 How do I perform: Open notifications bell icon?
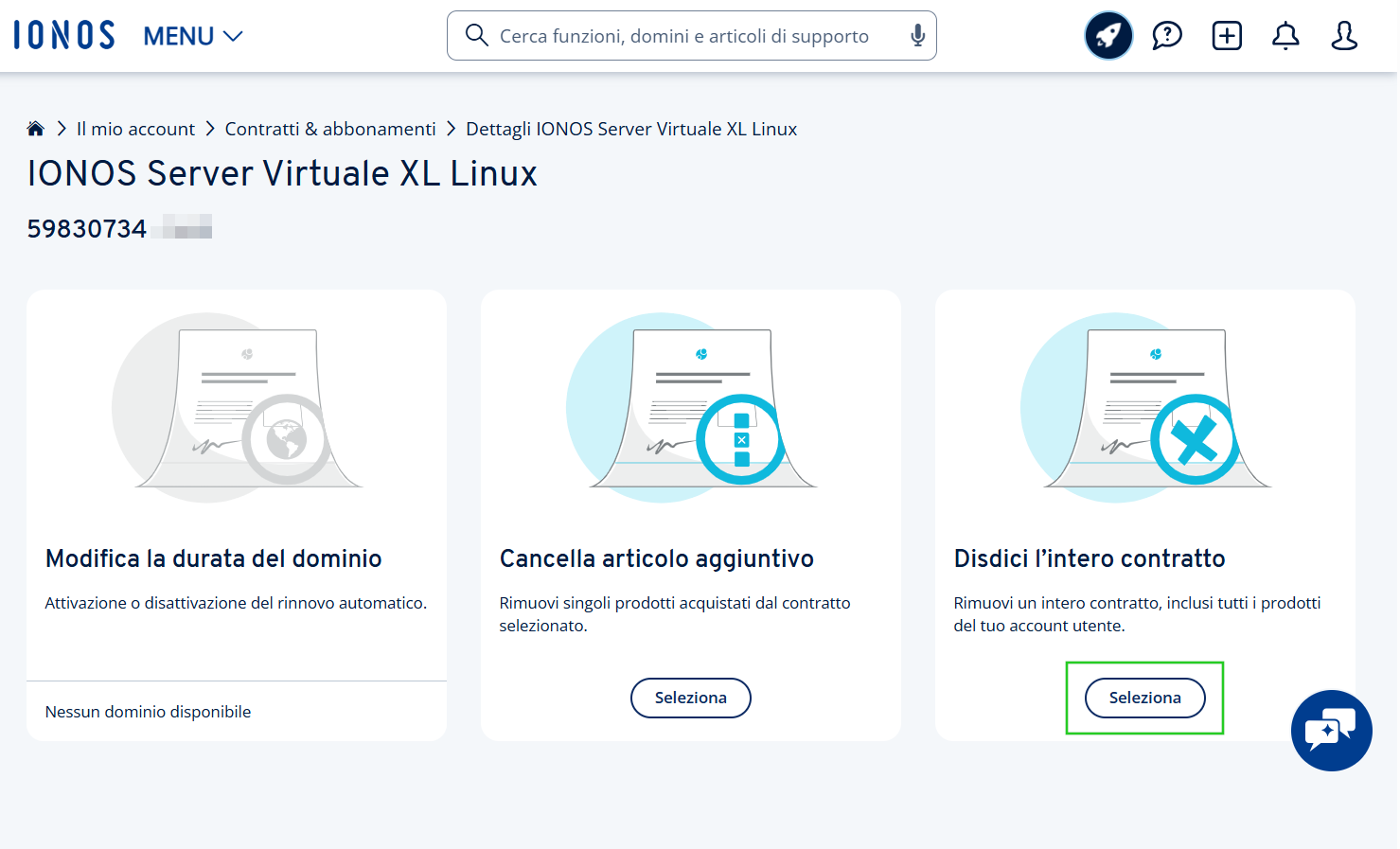[1285, 36]
